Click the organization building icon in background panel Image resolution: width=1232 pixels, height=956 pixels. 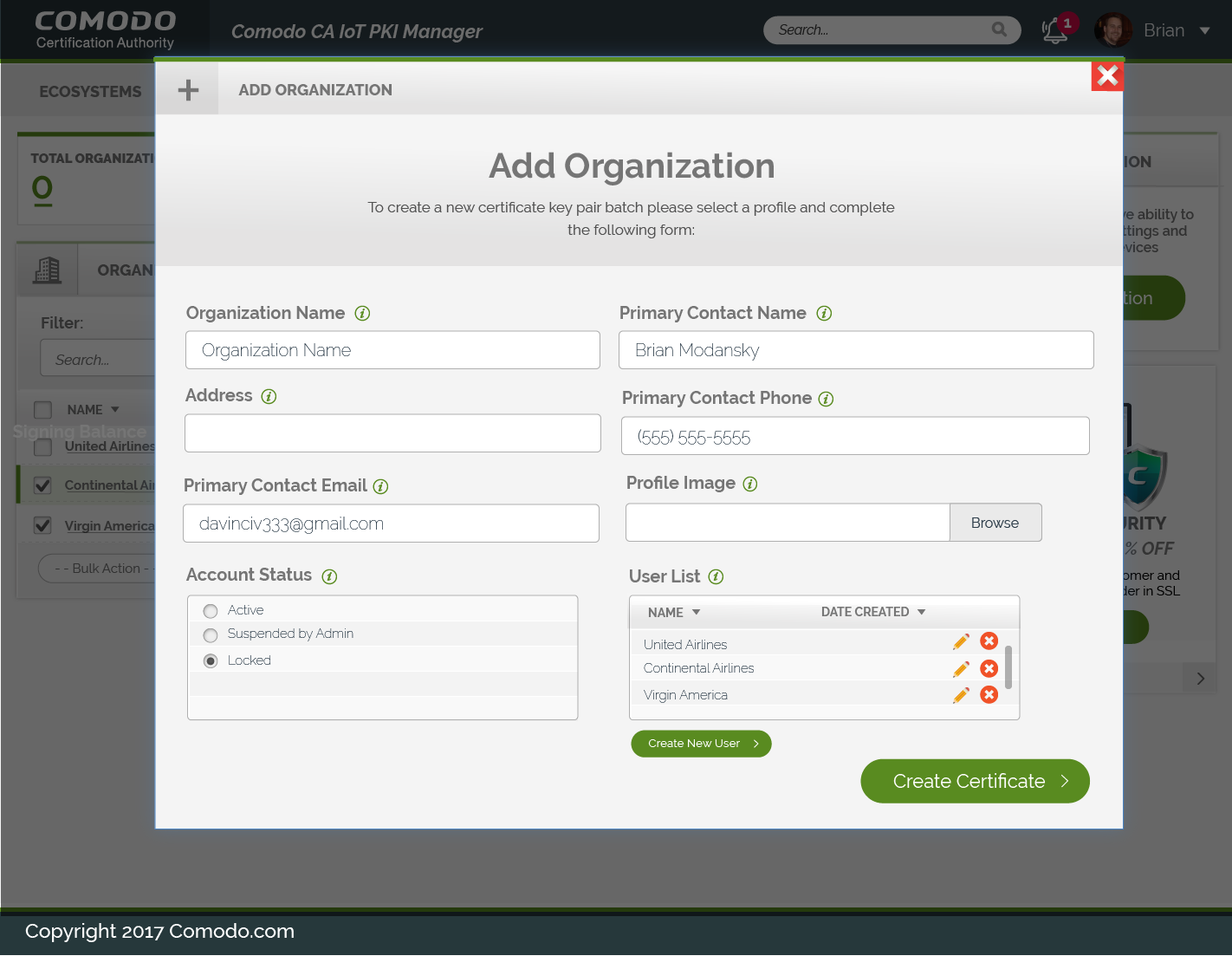point(47,270)
